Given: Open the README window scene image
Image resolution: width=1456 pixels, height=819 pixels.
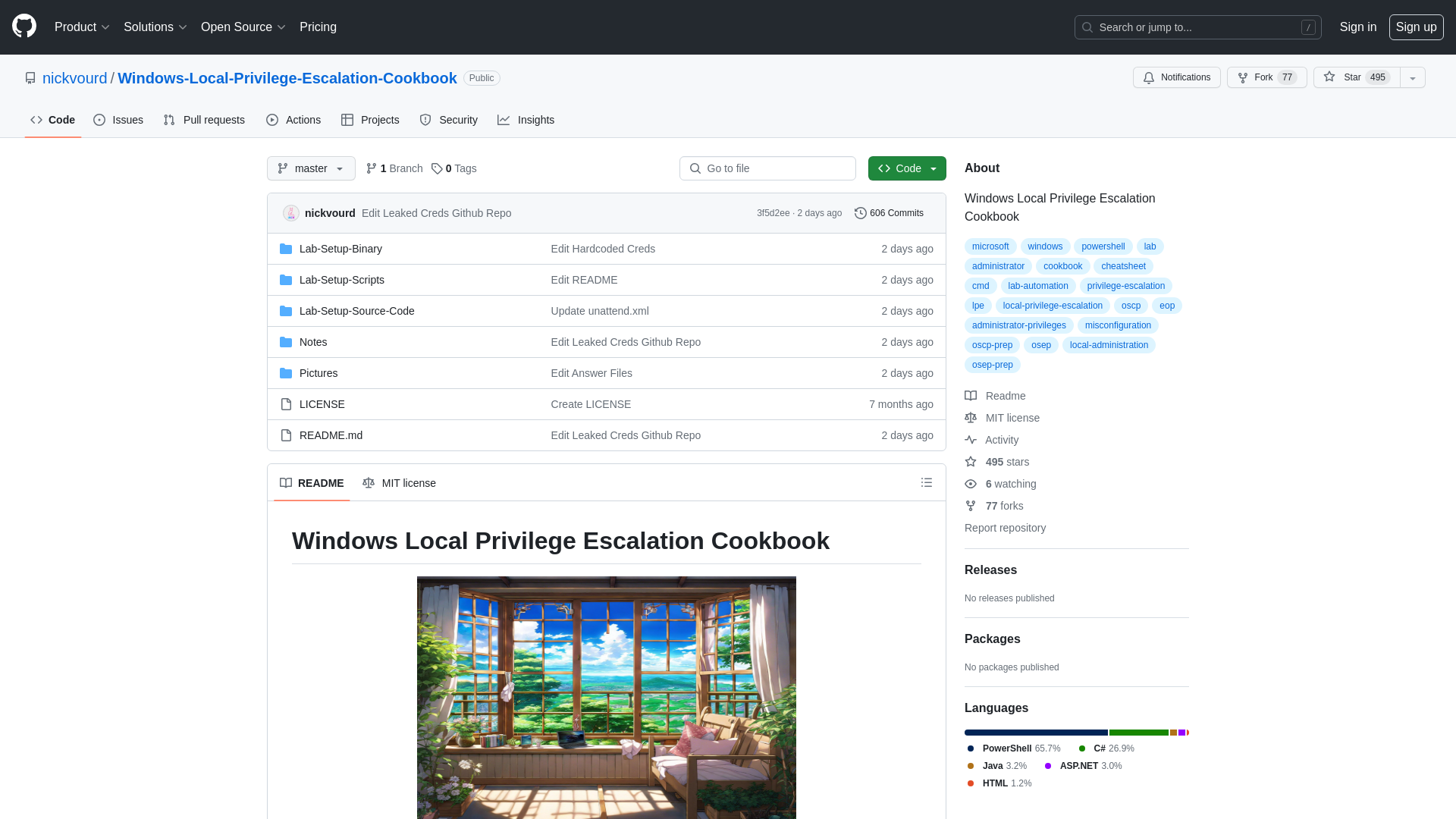Looking at the screenshot, I should (607, 698).
